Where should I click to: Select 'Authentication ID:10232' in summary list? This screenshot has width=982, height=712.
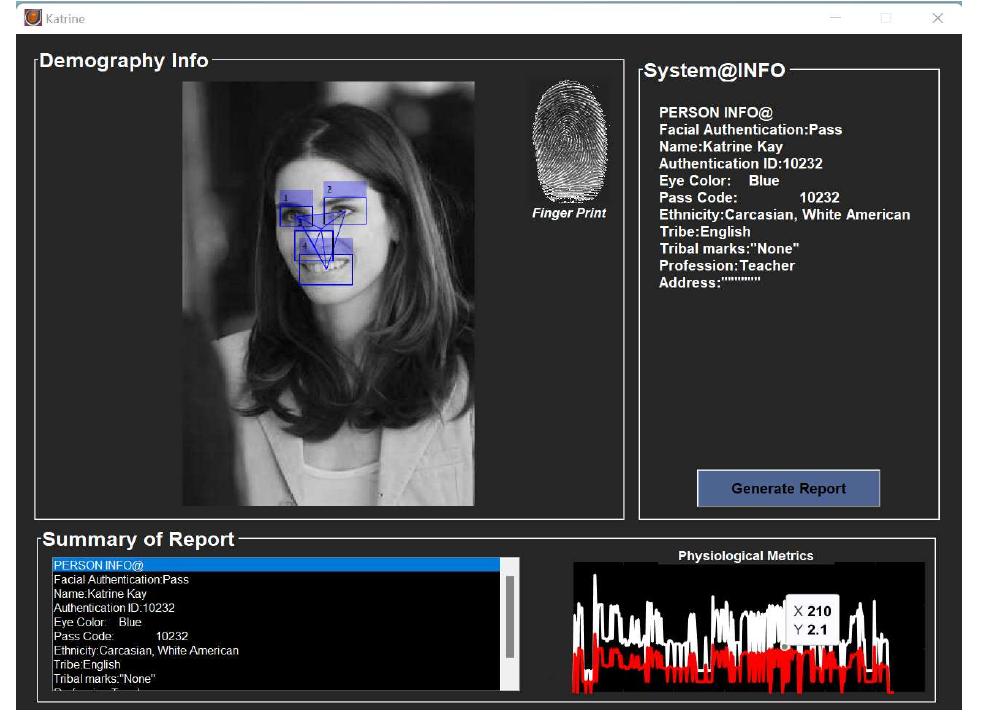click(x=276, y=607)
